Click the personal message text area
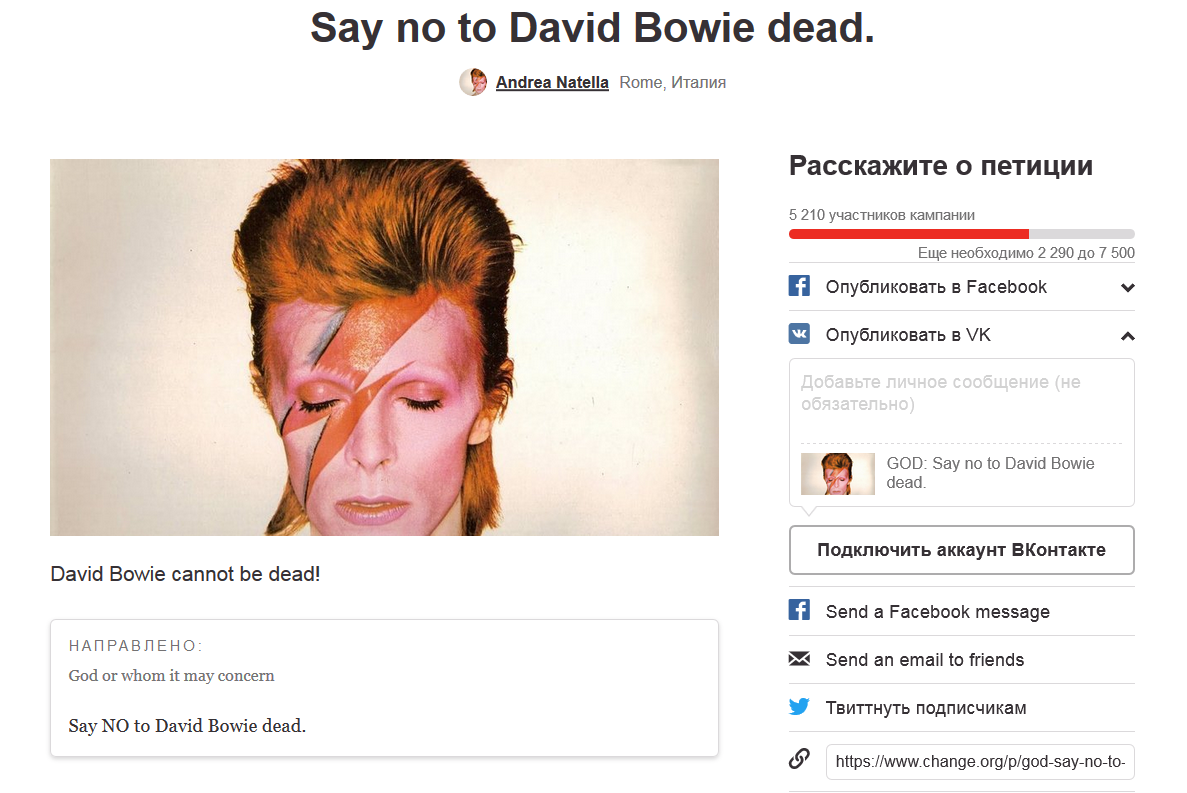This screenshot has width=1187, height=793. 961,400
